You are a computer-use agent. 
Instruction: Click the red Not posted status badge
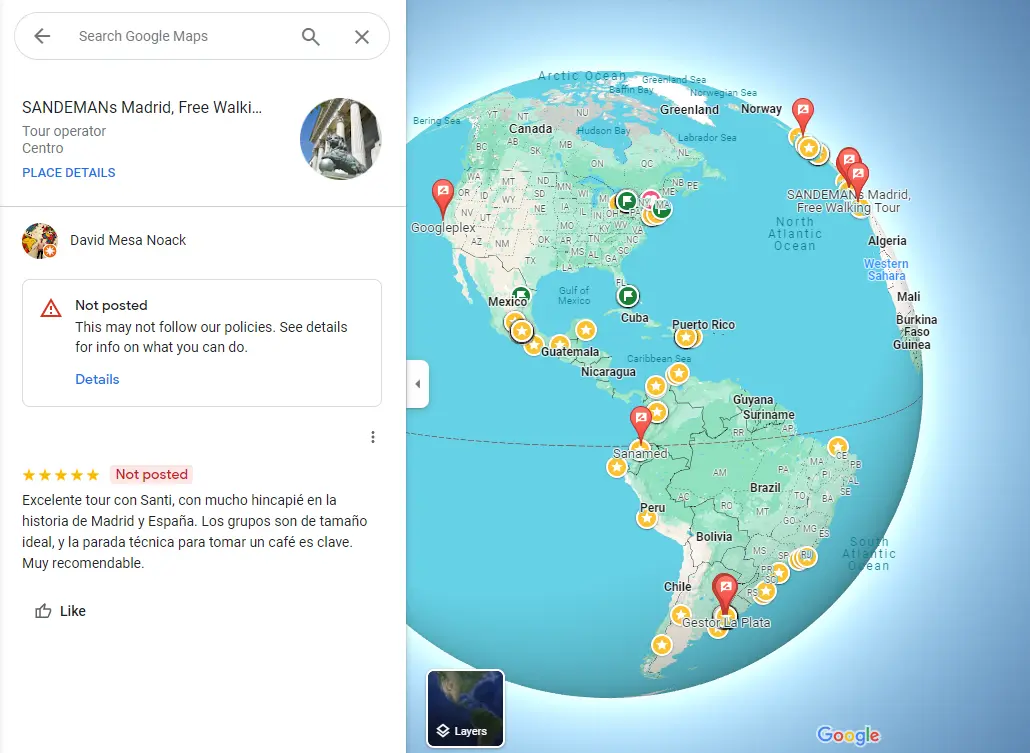[x=152, y=474]
